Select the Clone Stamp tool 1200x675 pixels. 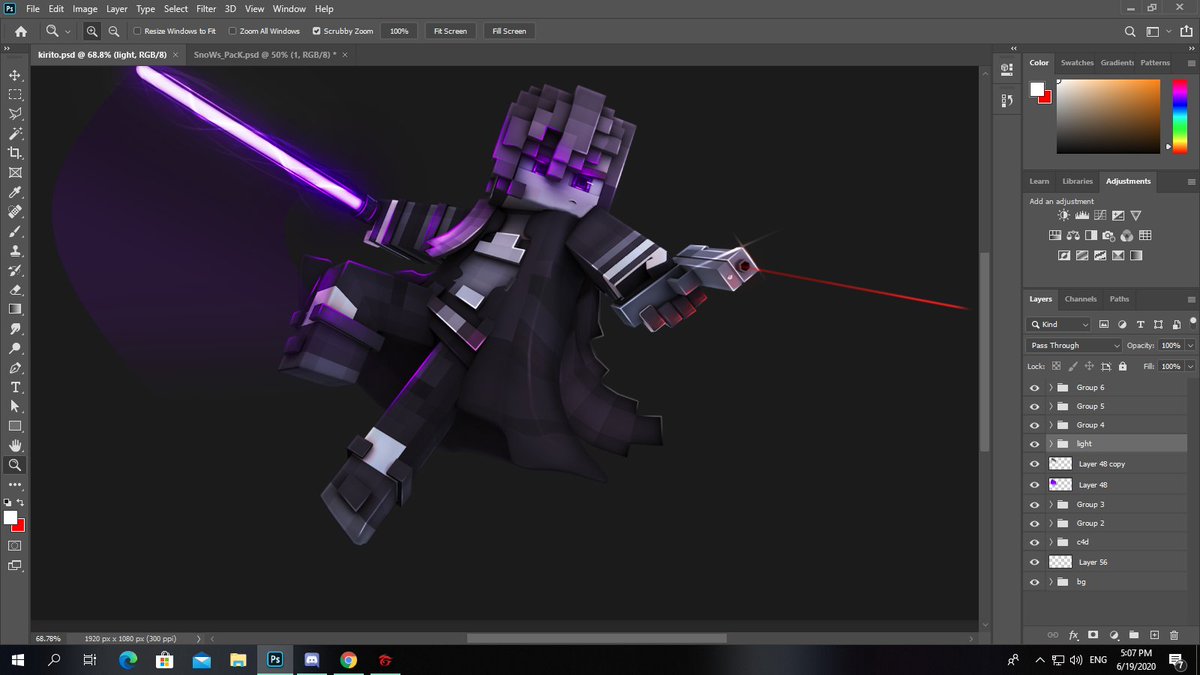pos(15,250)
